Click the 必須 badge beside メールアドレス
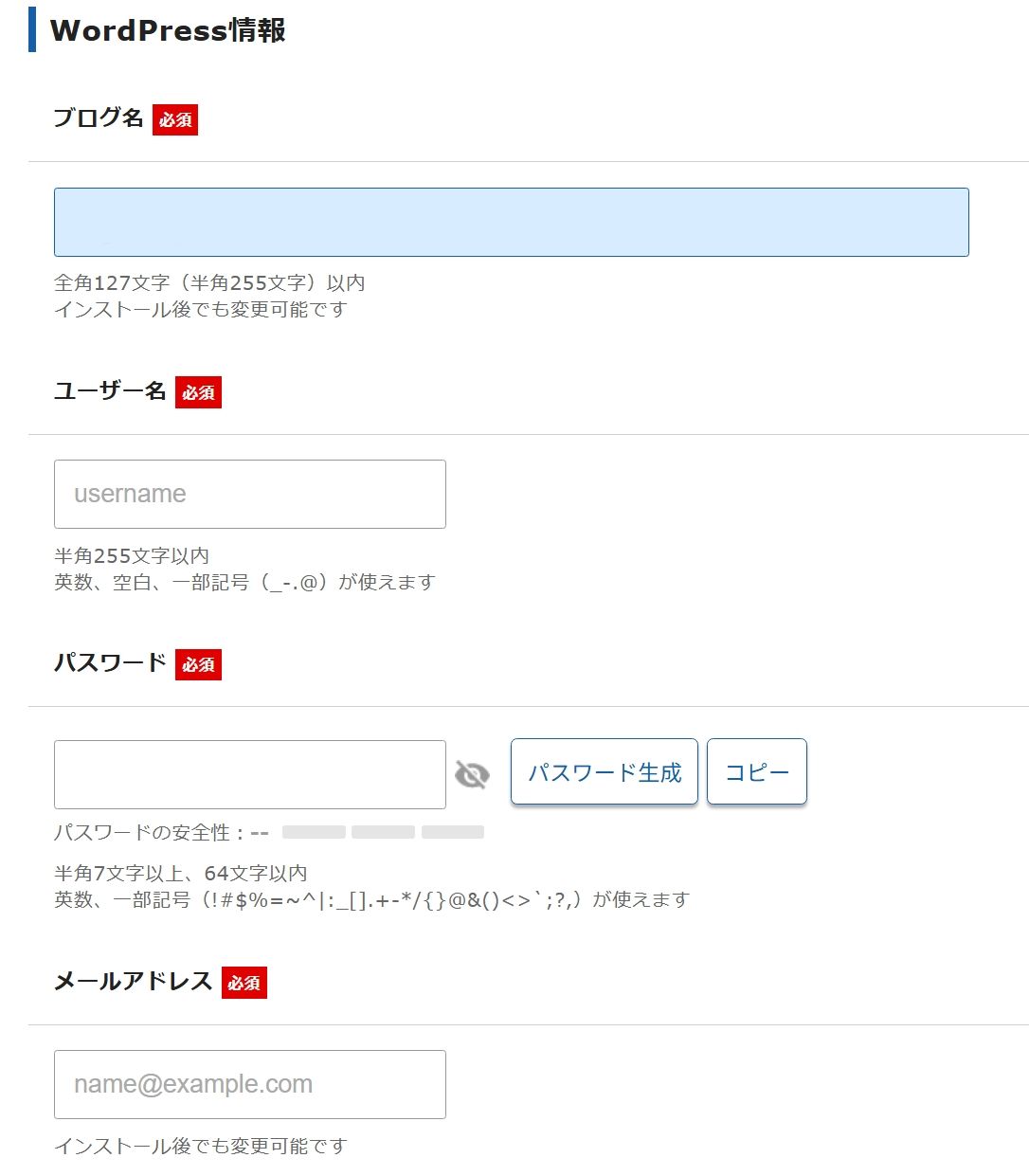The image size is (1029, 1176). [244, 983]
